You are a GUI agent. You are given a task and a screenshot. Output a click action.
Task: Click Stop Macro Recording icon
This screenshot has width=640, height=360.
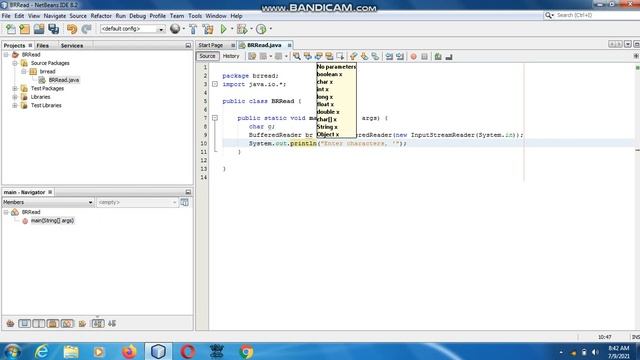(424, 56)
